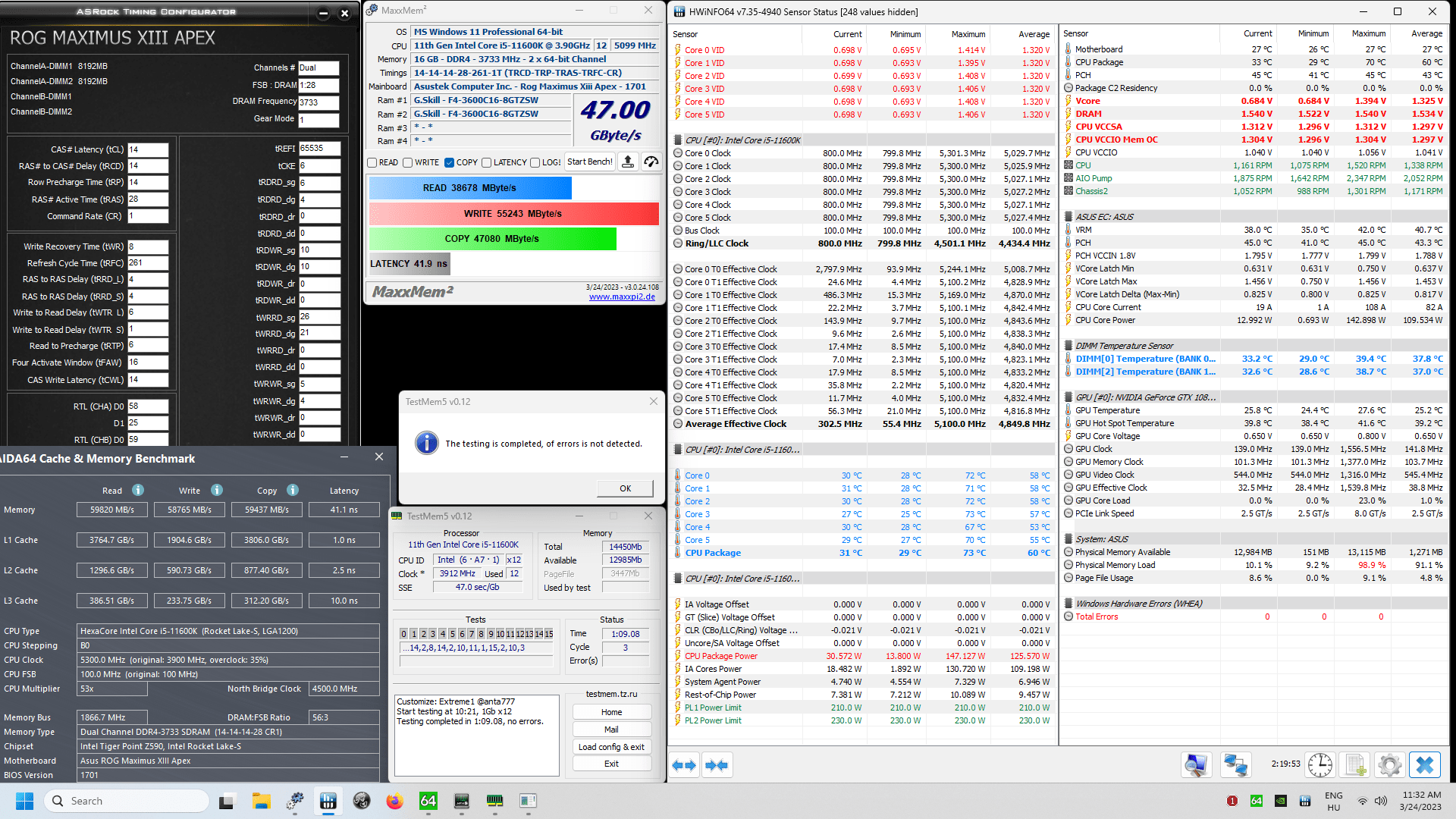Click Mail button in TestMem5
The width and height of the screenshot is (1456, 819).
pos(611,730)
